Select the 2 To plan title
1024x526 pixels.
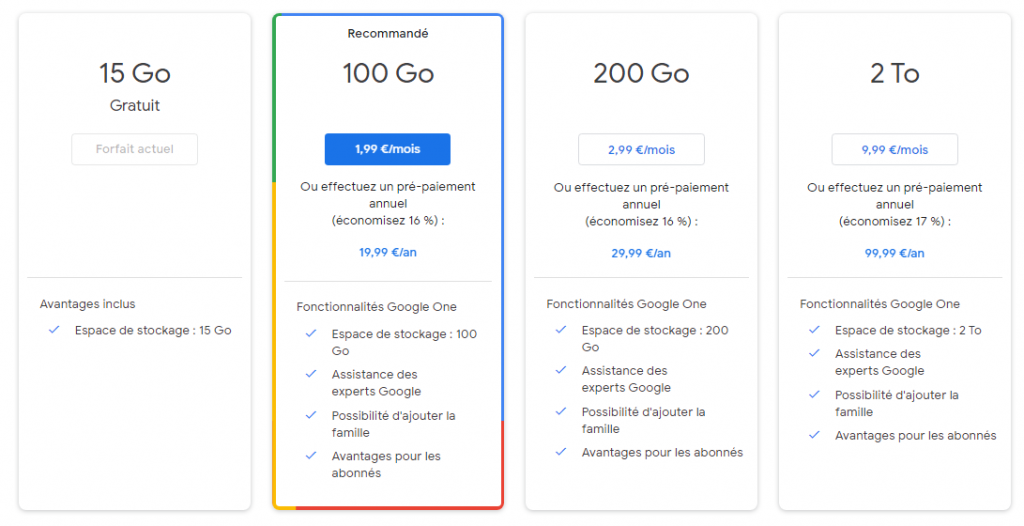tap(894, 74)
